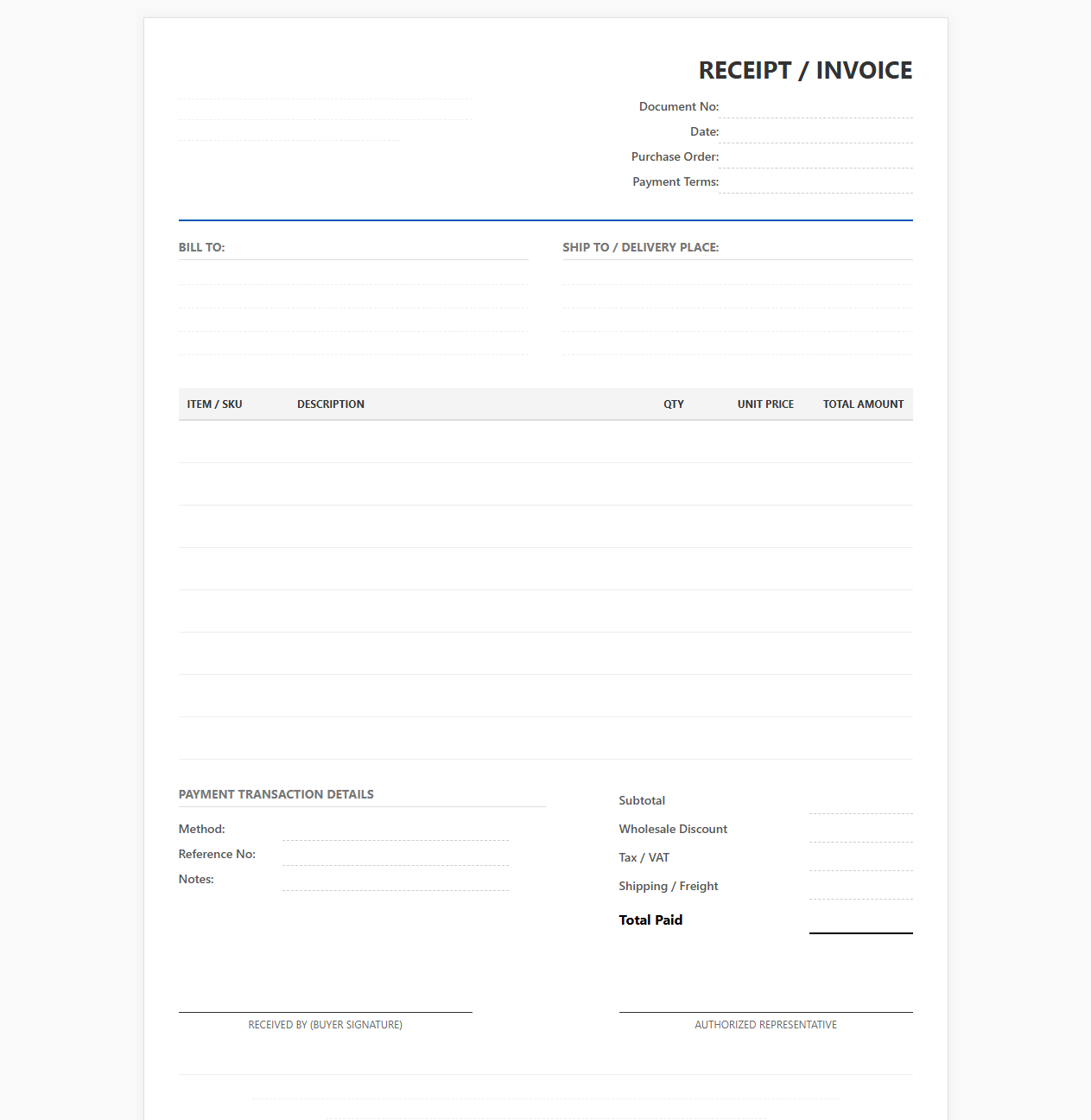Viewport: 1091px width, 1120px height.
Task: Click the Reference No: label
Action: (217, 855)
